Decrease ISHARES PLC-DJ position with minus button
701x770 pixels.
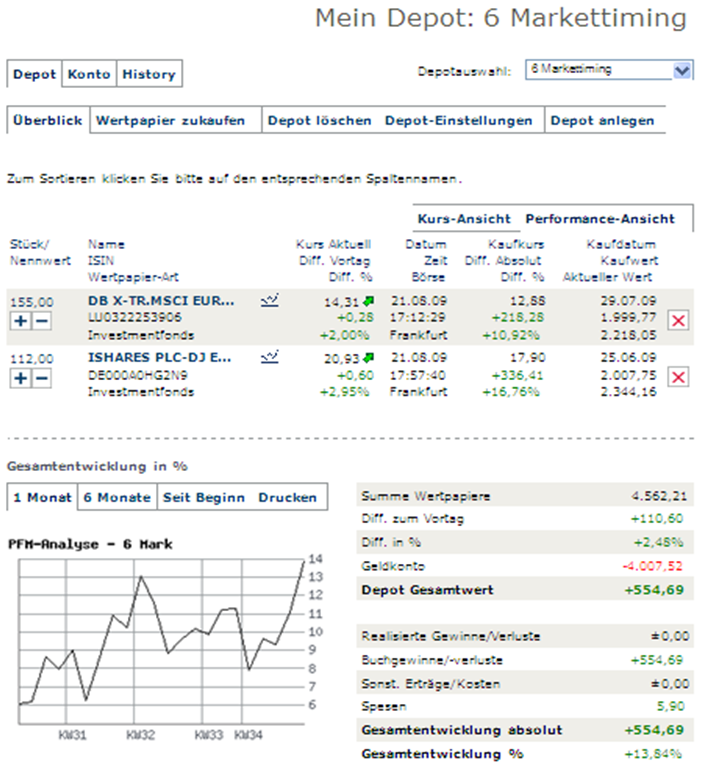(x=41, y=377)
